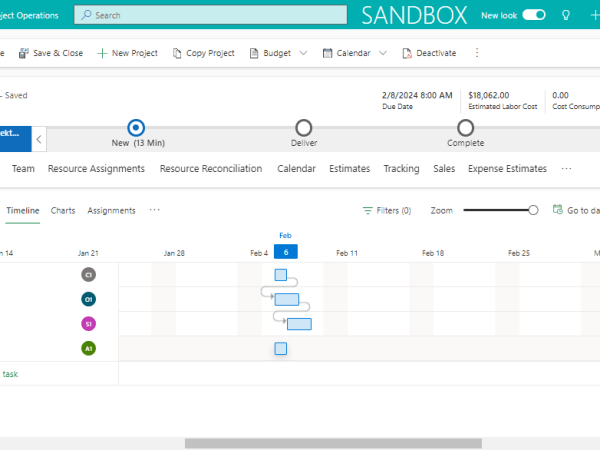Click the magnifier icon in Search box
Viewport: 600px width, 450px height.
pos(86,15)
